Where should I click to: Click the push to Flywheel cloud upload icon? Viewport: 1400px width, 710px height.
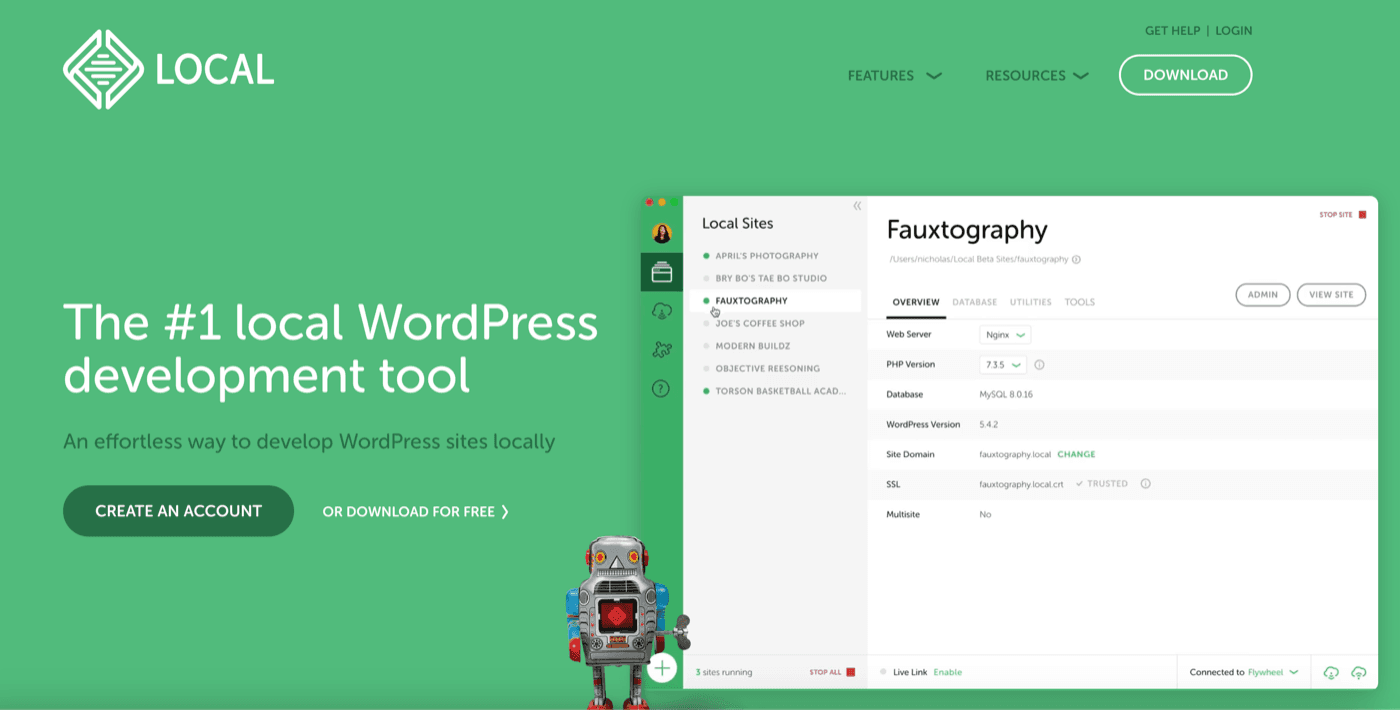coord(1359,673)
